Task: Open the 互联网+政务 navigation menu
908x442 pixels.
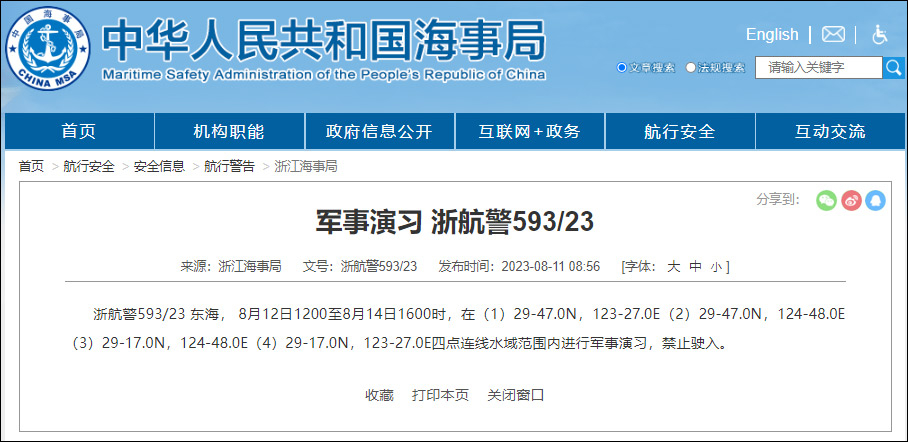Action: [x=529, y=131]
